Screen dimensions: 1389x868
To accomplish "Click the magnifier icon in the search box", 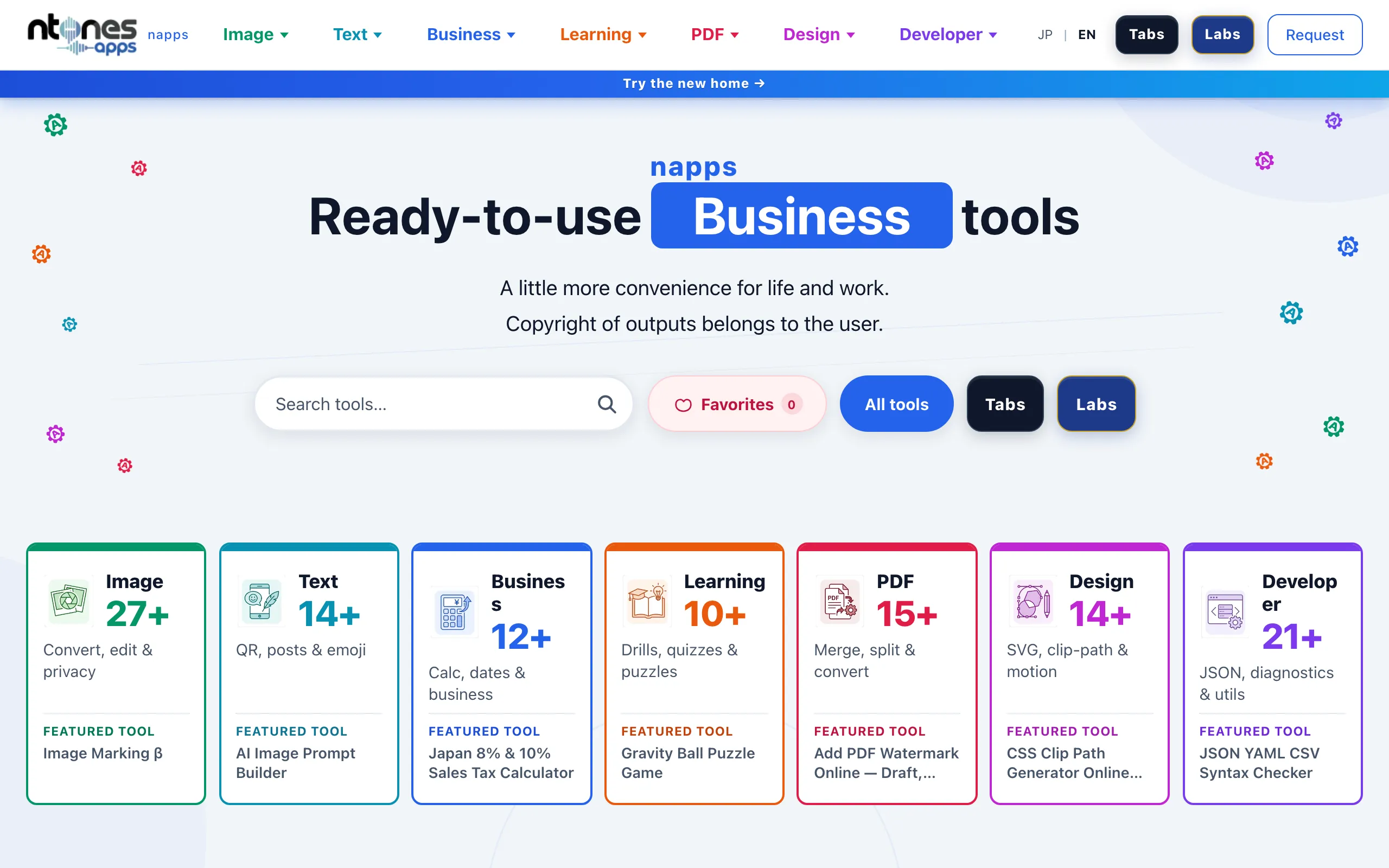I will [607, 404].
